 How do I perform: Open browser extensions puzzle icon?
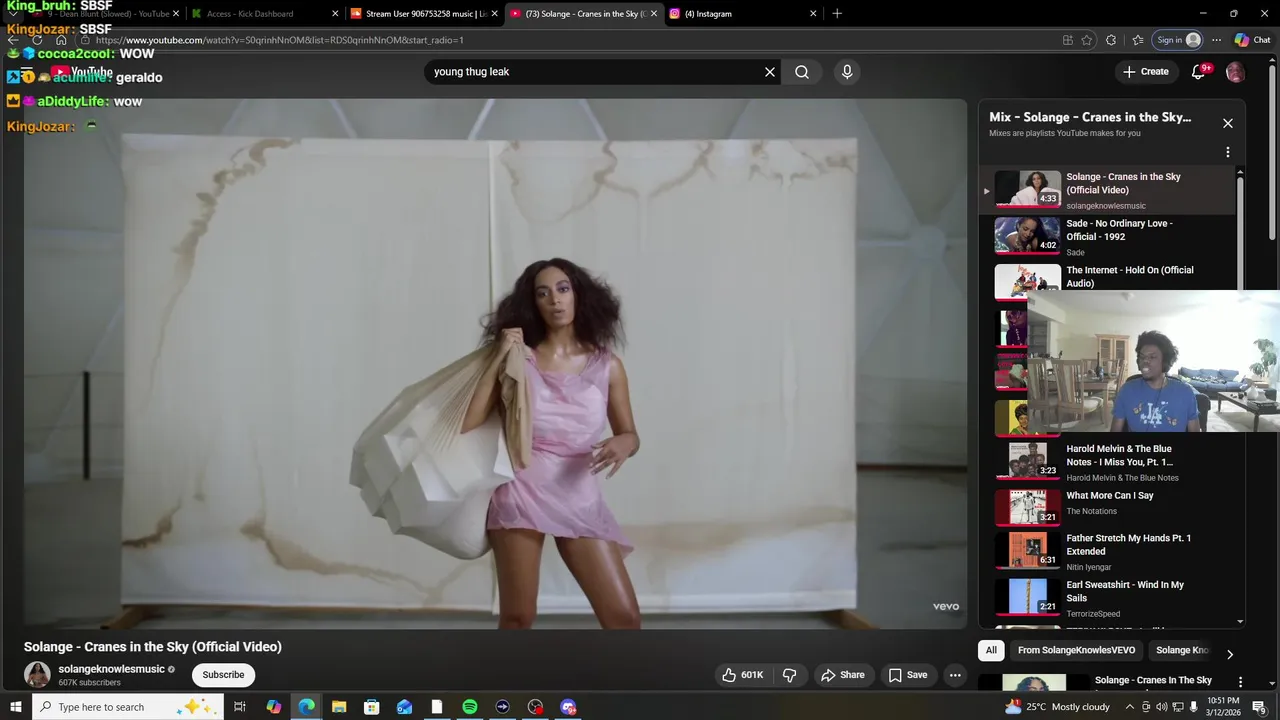[x=1111, y=40]
